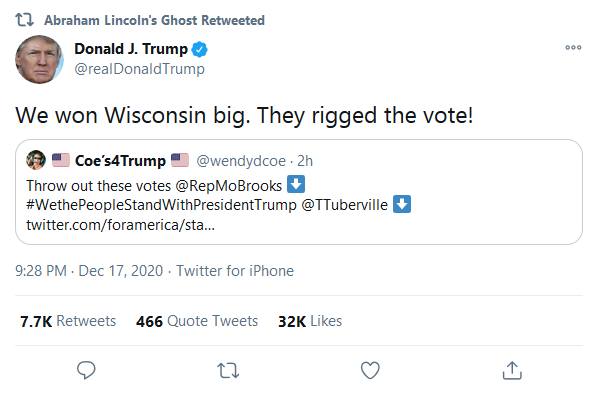The width and height of the screenshot is (598, 394).
Task: Open the #WethePeopleStandWithPresidentTrump hashtag
Action: [161, 205]
